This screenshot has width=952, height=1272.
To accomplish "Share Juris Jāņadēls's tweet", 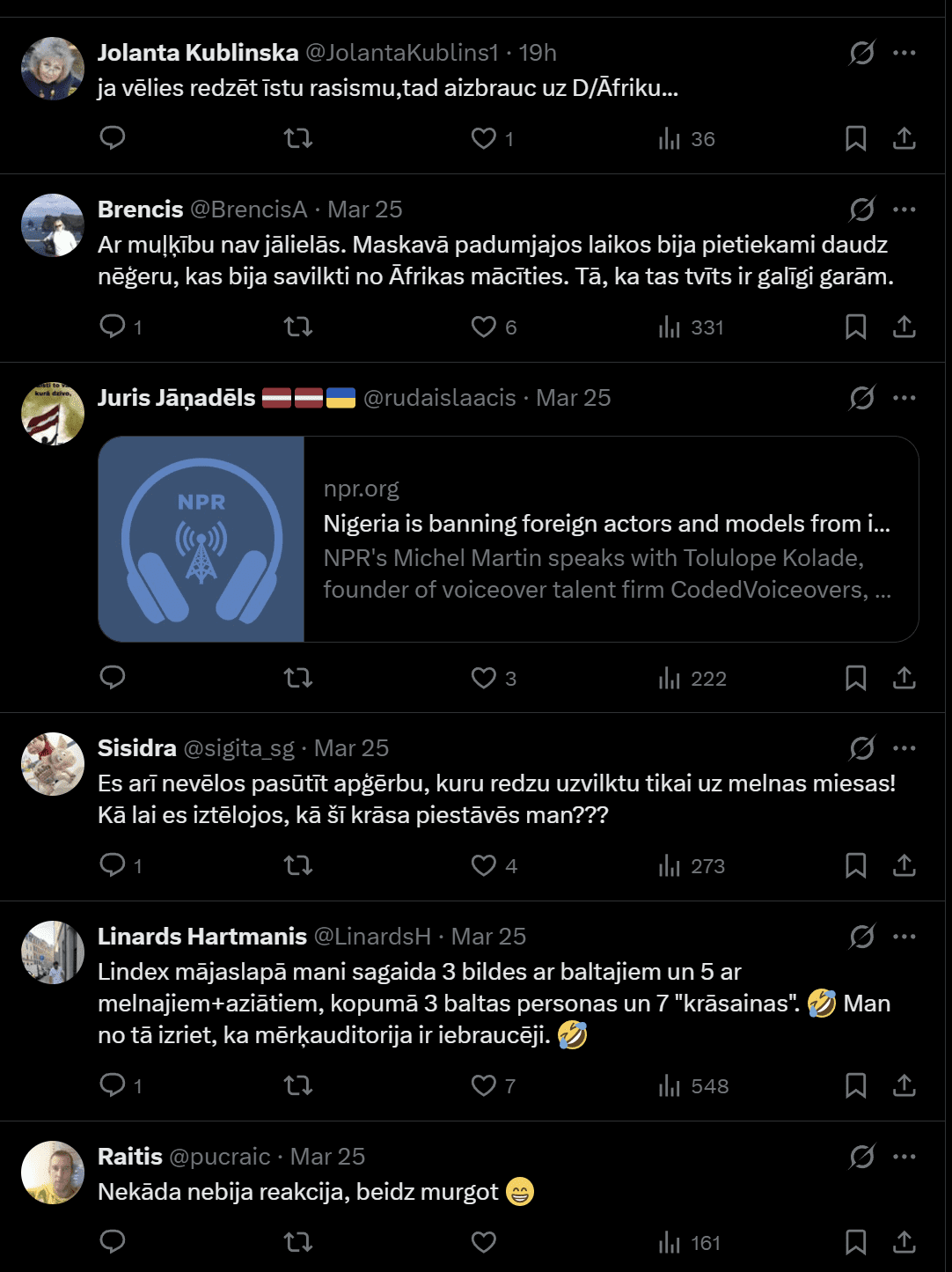I will [x=904, y=678].
